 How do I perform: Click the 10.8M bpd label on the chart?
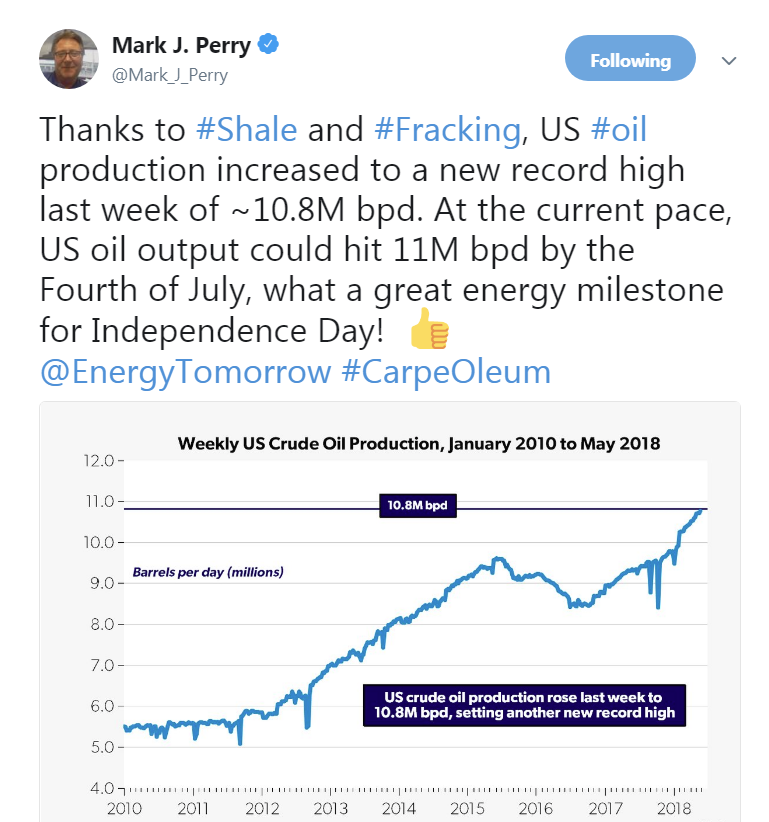click(420, 506)
